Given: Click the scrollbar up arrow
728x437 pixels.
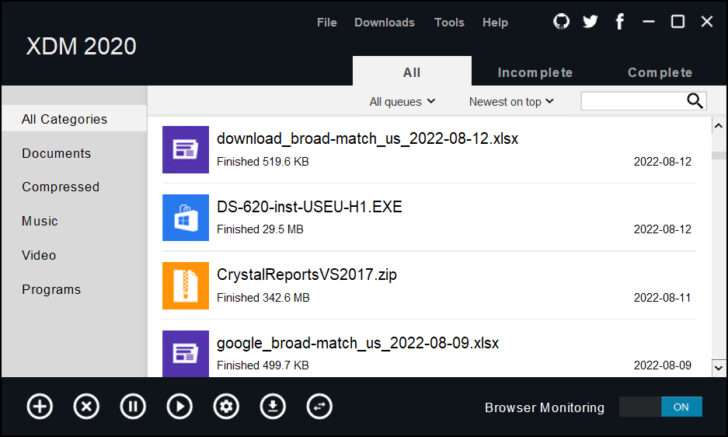Looking at the screenshot, I should [x=718, y=125].
